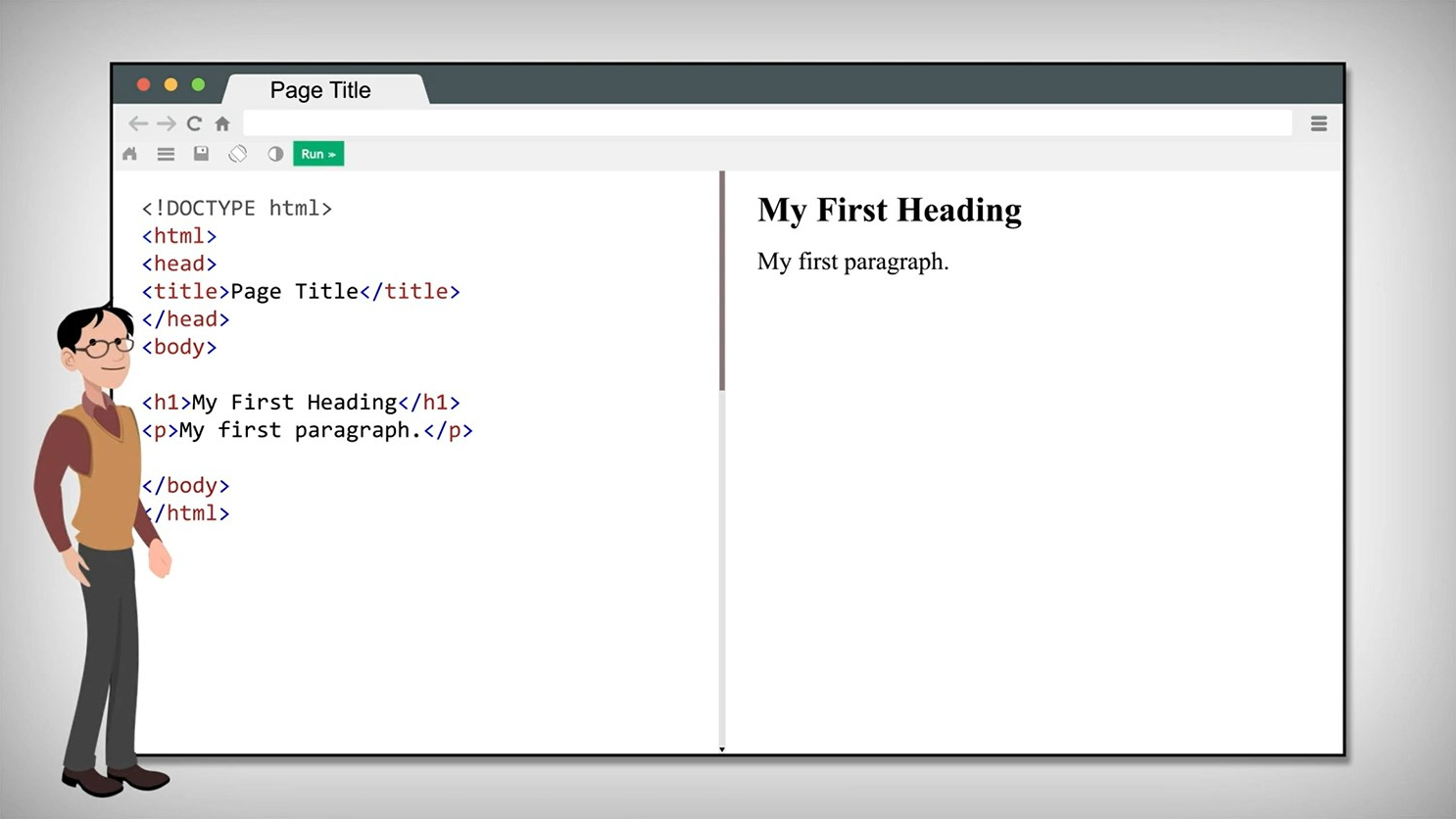Viewport: 1456px width, 819px height.
Task: Save the code with the floppy disk icon
Action: coord(201,154)
